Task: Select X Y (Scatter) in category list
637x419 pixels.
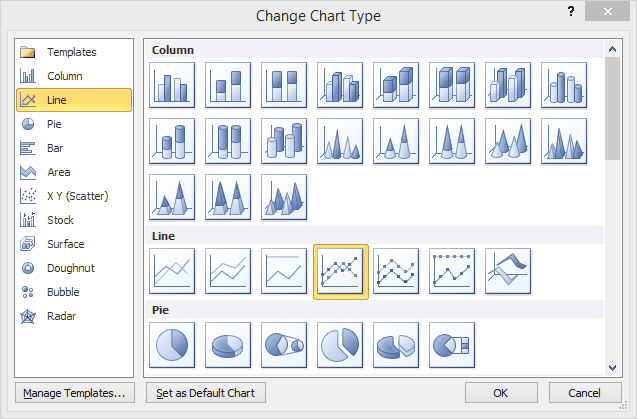Action: 74,196
